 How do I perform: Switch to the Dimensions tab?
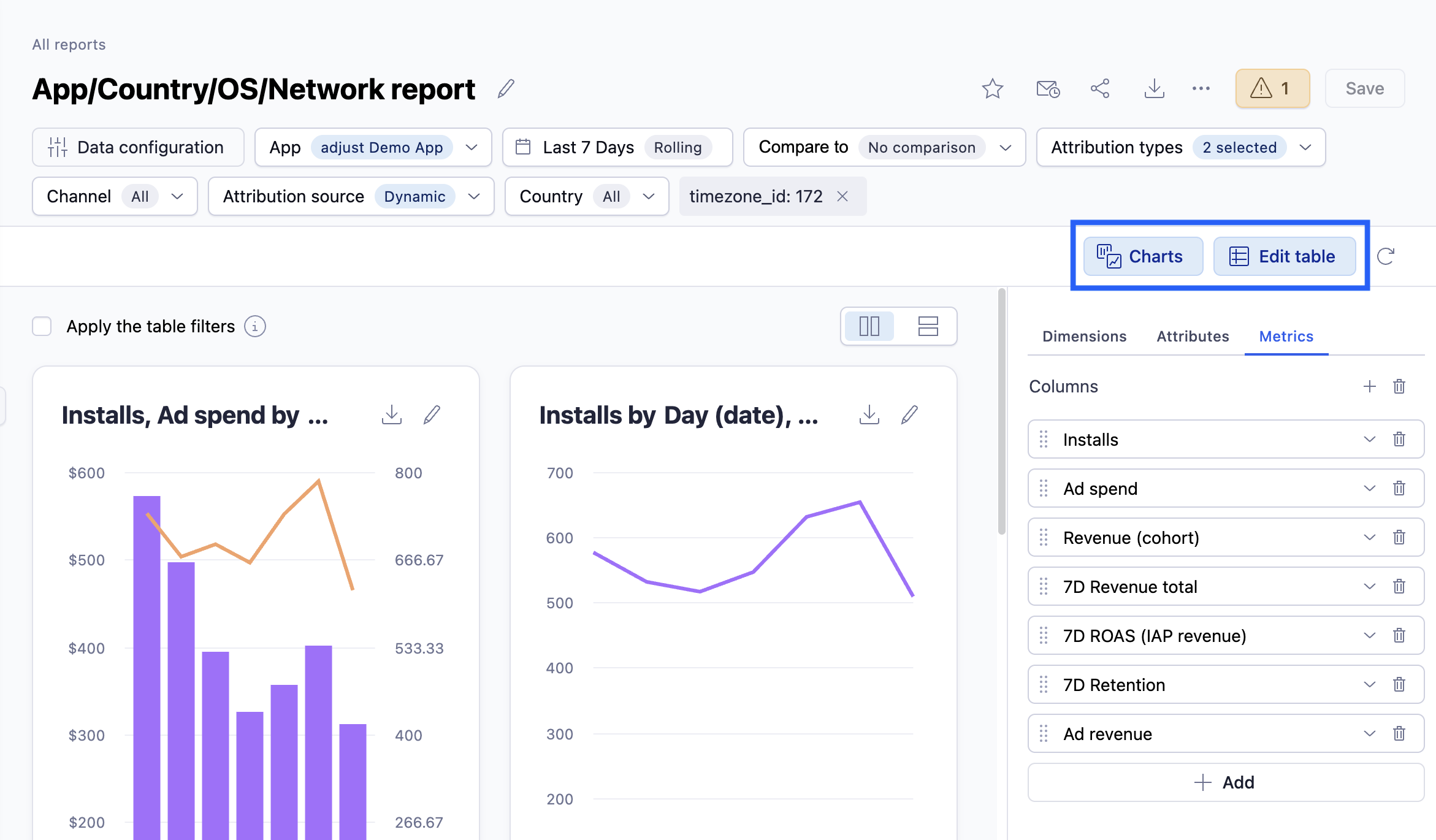click(1083, 336)
